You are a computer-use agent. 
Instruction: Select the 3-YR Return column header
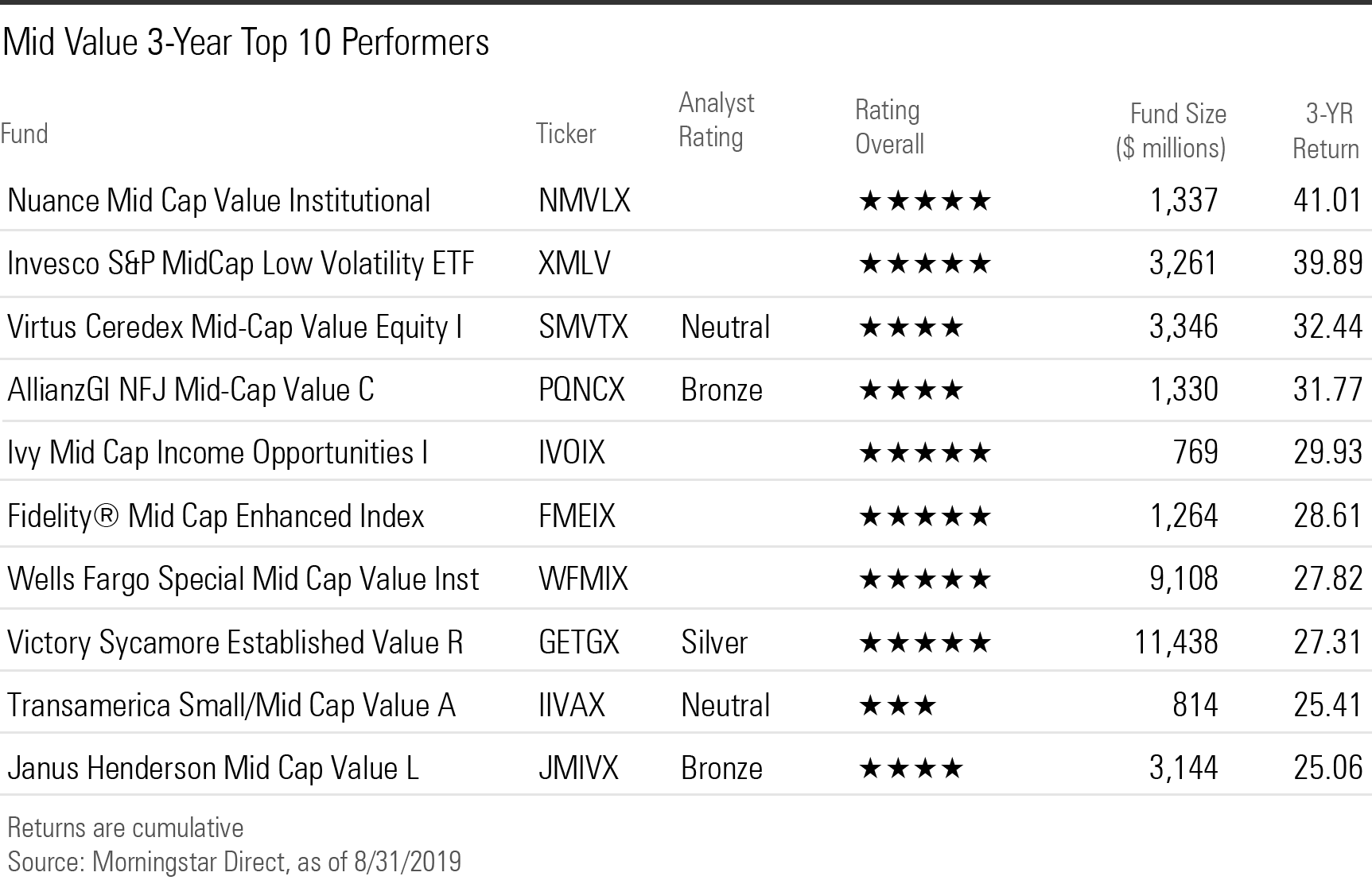pos(1327,131)
